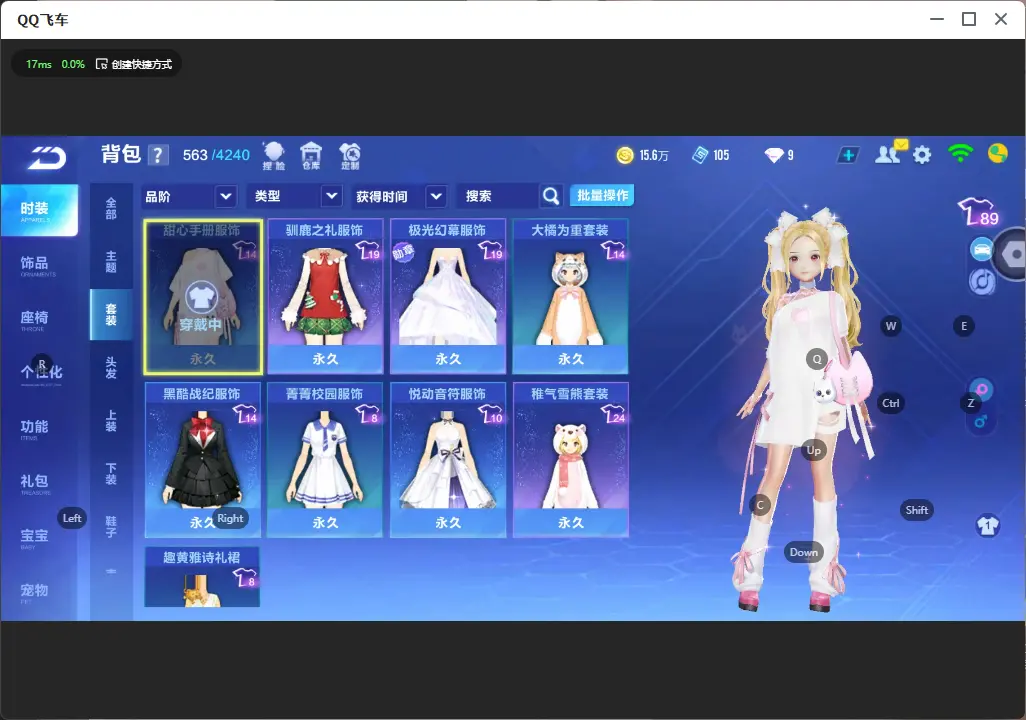1026x720 pixels.
Task: Click the Shift key overlay button
Action: (916, 510)
